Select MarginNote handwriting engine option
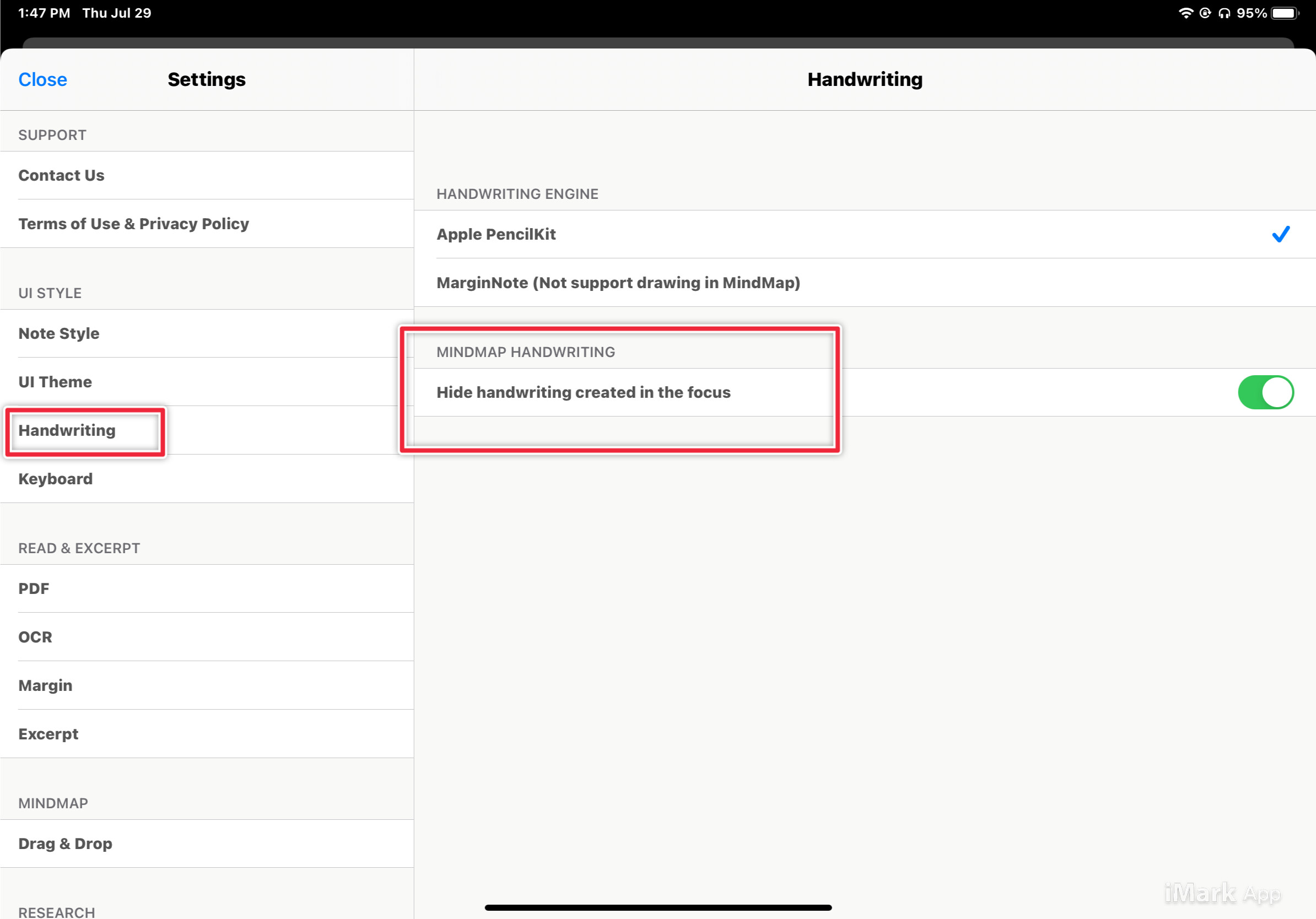1316x919 pixels. (618, 283)
